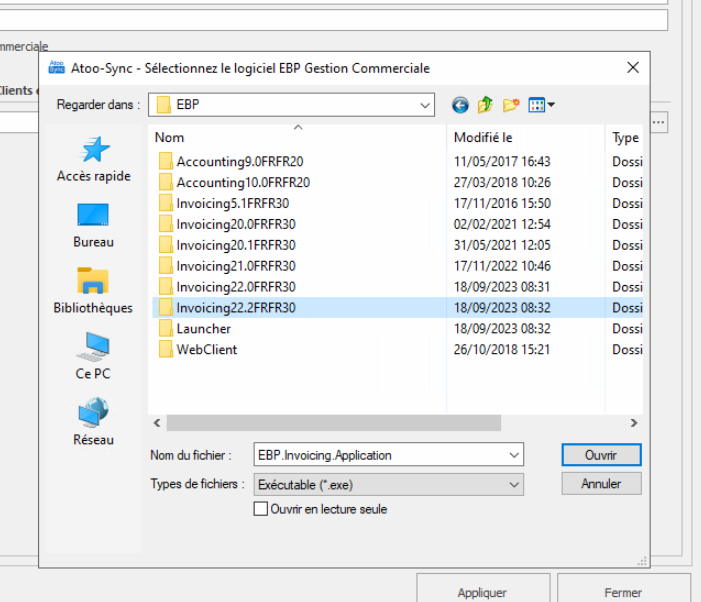Open Ce PC in the places sidebar
This screenshot has height=602, width=701.
coord(93,356)
